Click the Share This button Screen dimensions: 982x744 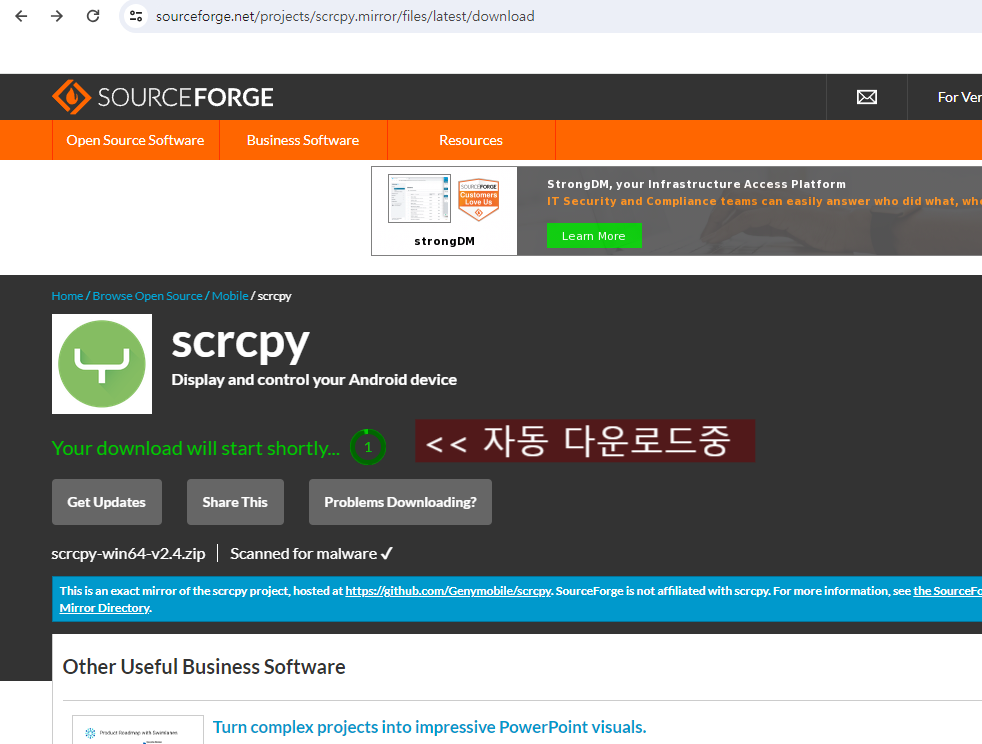coord(235,502)
